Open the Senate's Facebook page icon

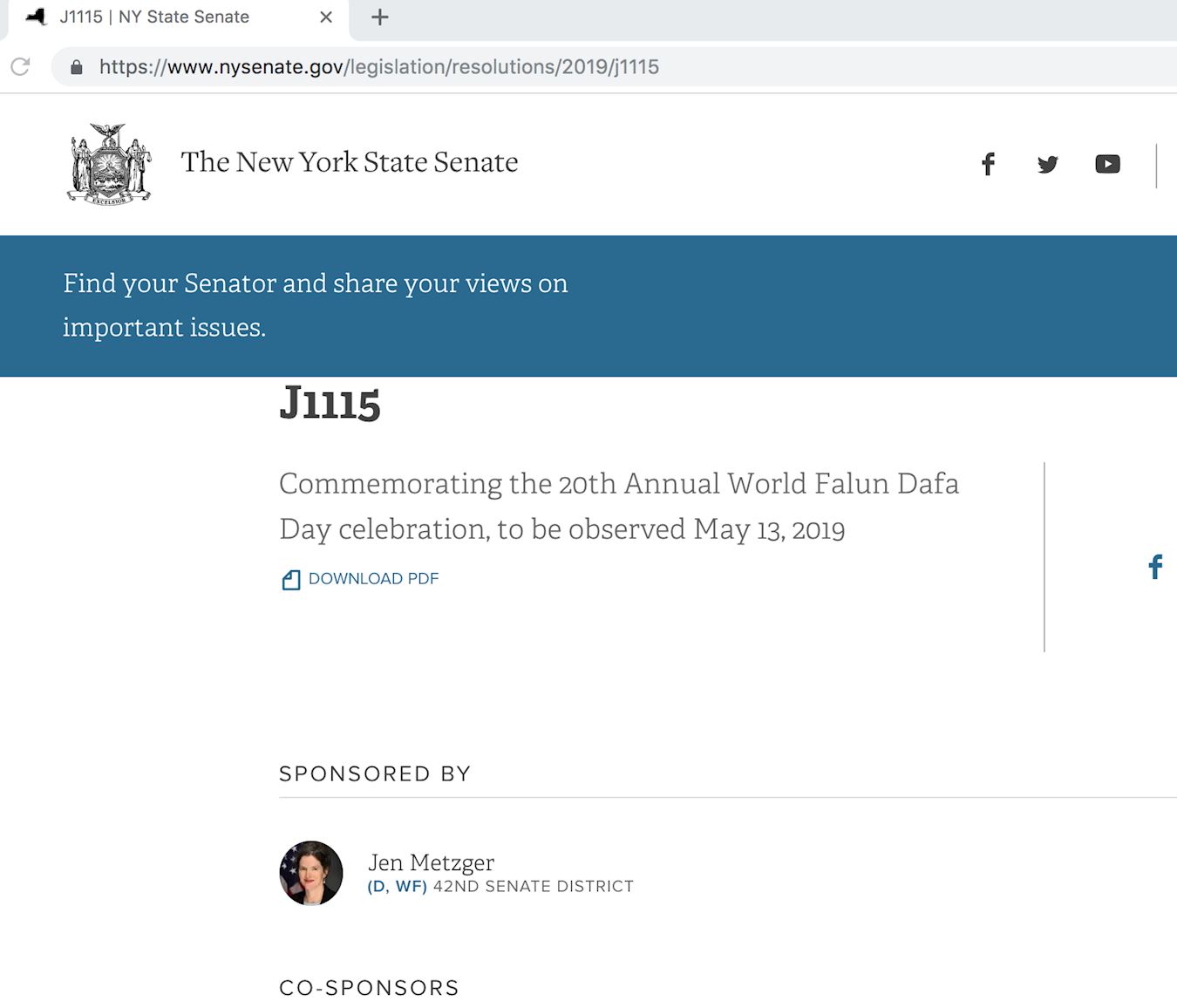988,164
